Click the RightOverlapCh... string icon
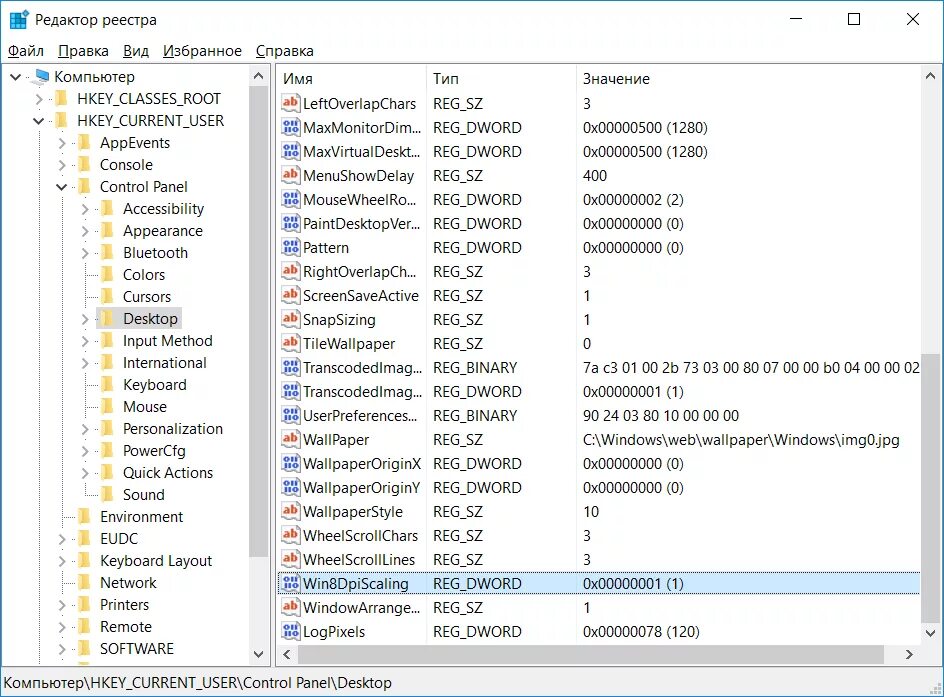Viewport: 944px width, 697px height. pos(291,271)
